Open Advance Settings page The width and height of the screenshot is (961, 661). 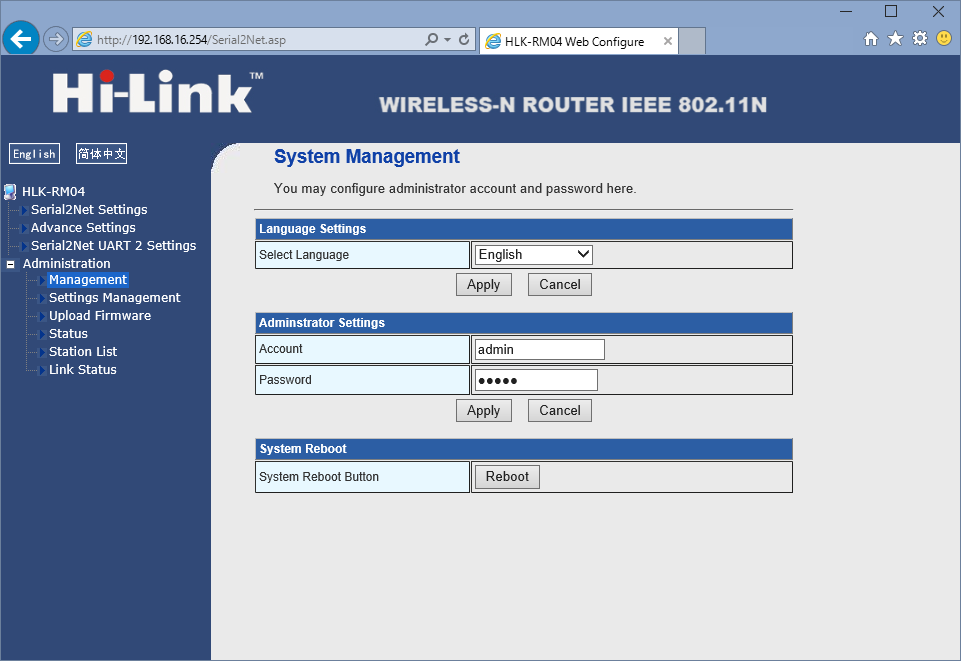pos(83,227)
